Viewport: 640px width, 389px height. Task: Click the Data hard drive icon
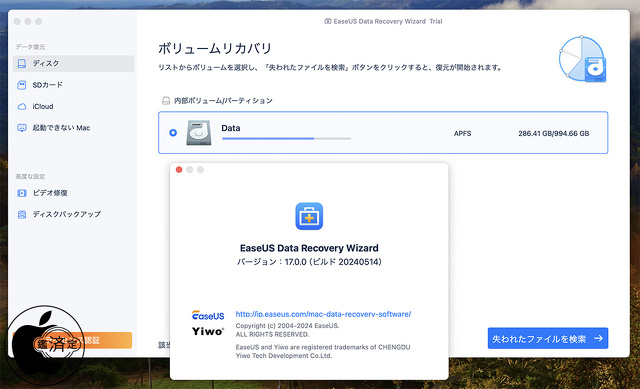199,133
